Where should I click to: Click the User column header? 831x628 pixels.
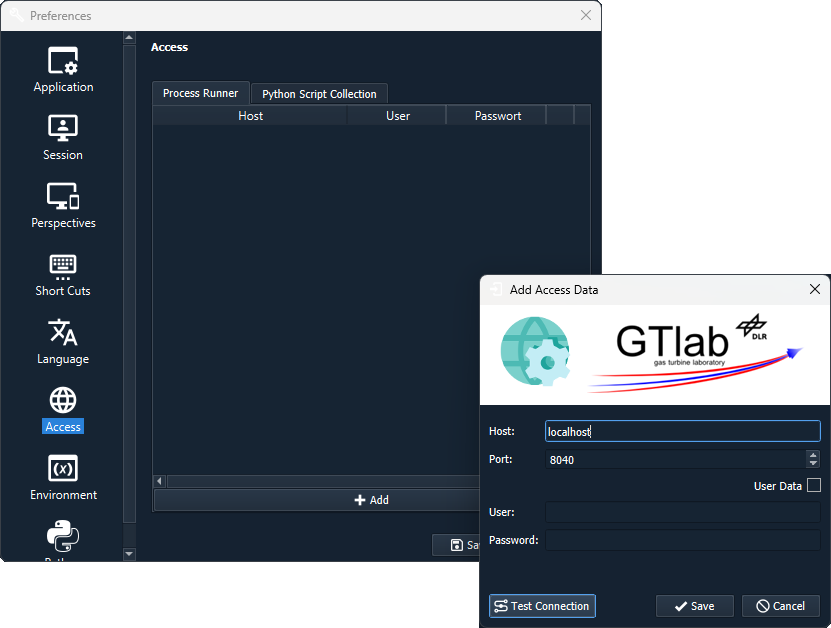397,116
